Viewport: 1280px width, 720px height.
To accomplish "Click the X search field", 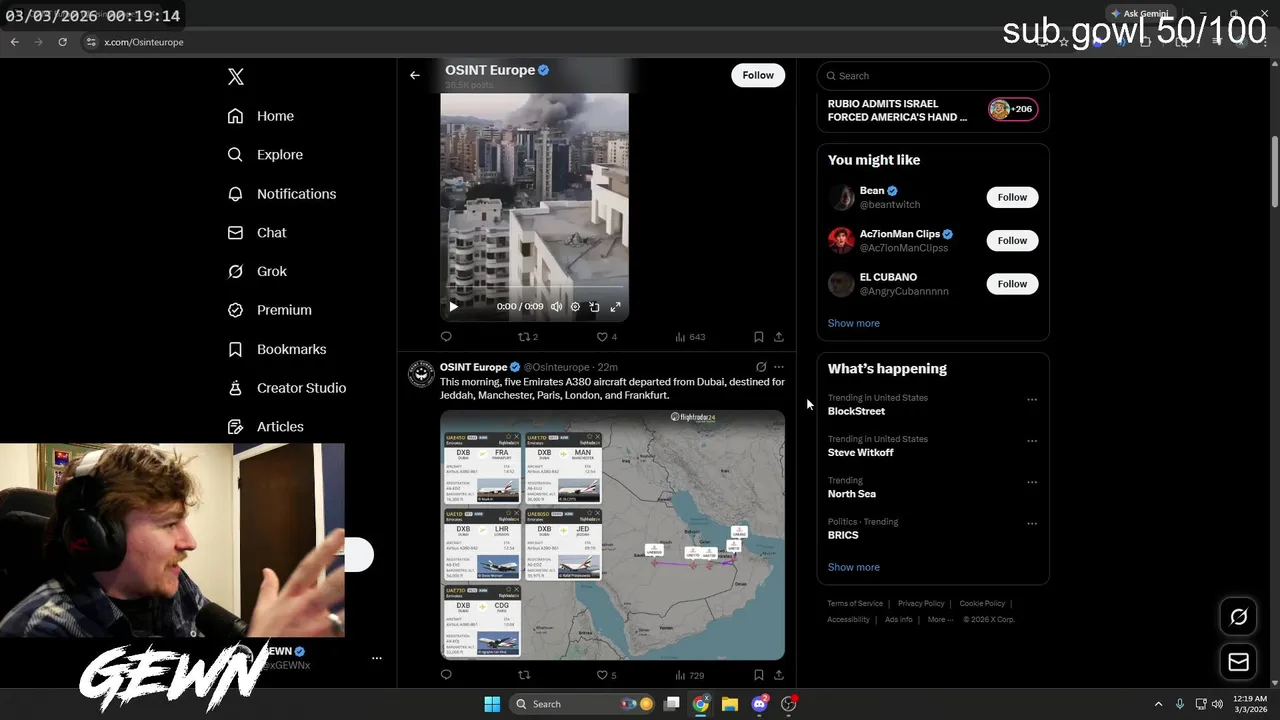I will coord(933,76).
